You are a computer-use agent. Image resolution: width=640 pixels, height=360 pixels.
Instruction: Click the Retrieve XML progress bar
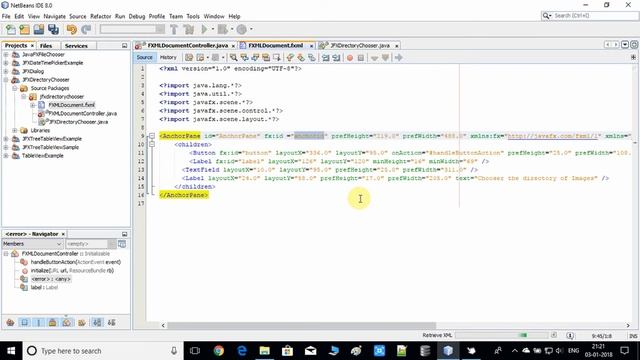coord(502,335)
